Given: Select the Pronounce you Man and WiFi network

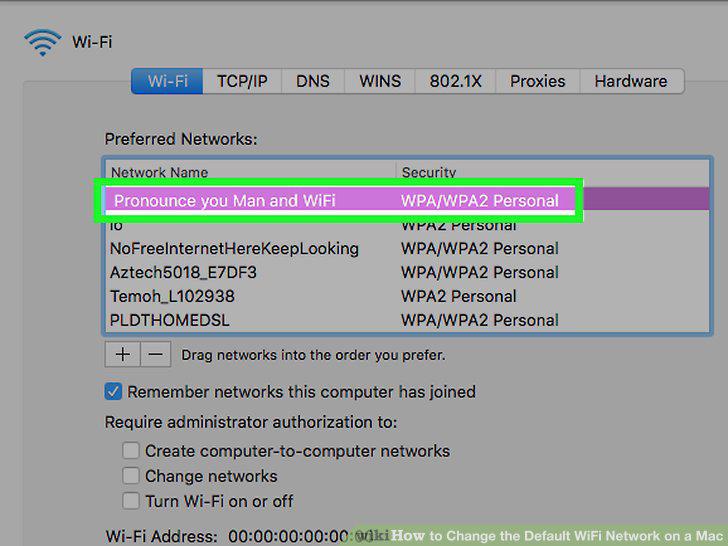Looking at the screenshot, I should (x=407, y=201).
